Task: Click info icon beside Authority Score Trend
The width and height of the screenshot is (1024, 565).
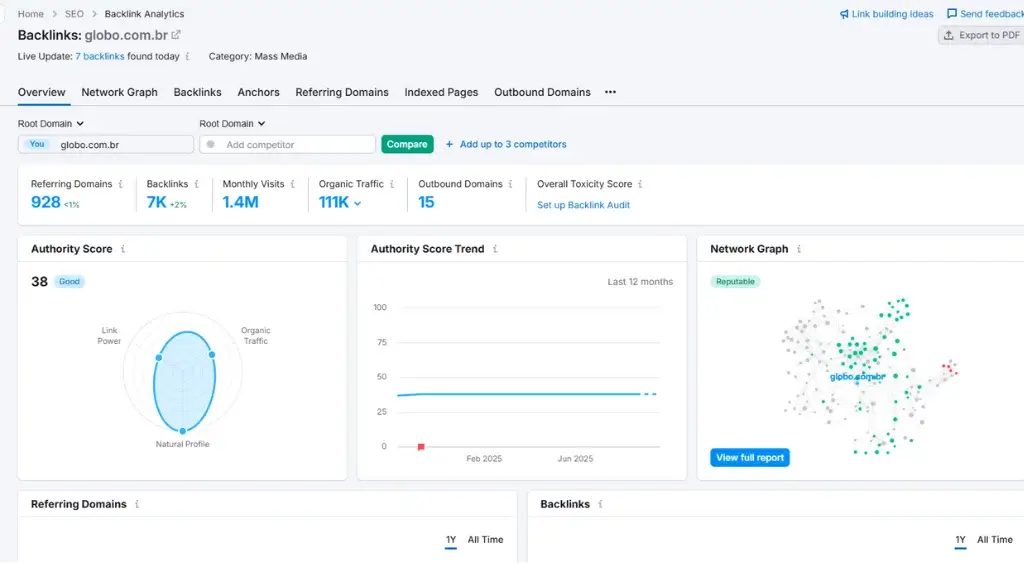Action: pyautogui.click(x=495, y=249)
